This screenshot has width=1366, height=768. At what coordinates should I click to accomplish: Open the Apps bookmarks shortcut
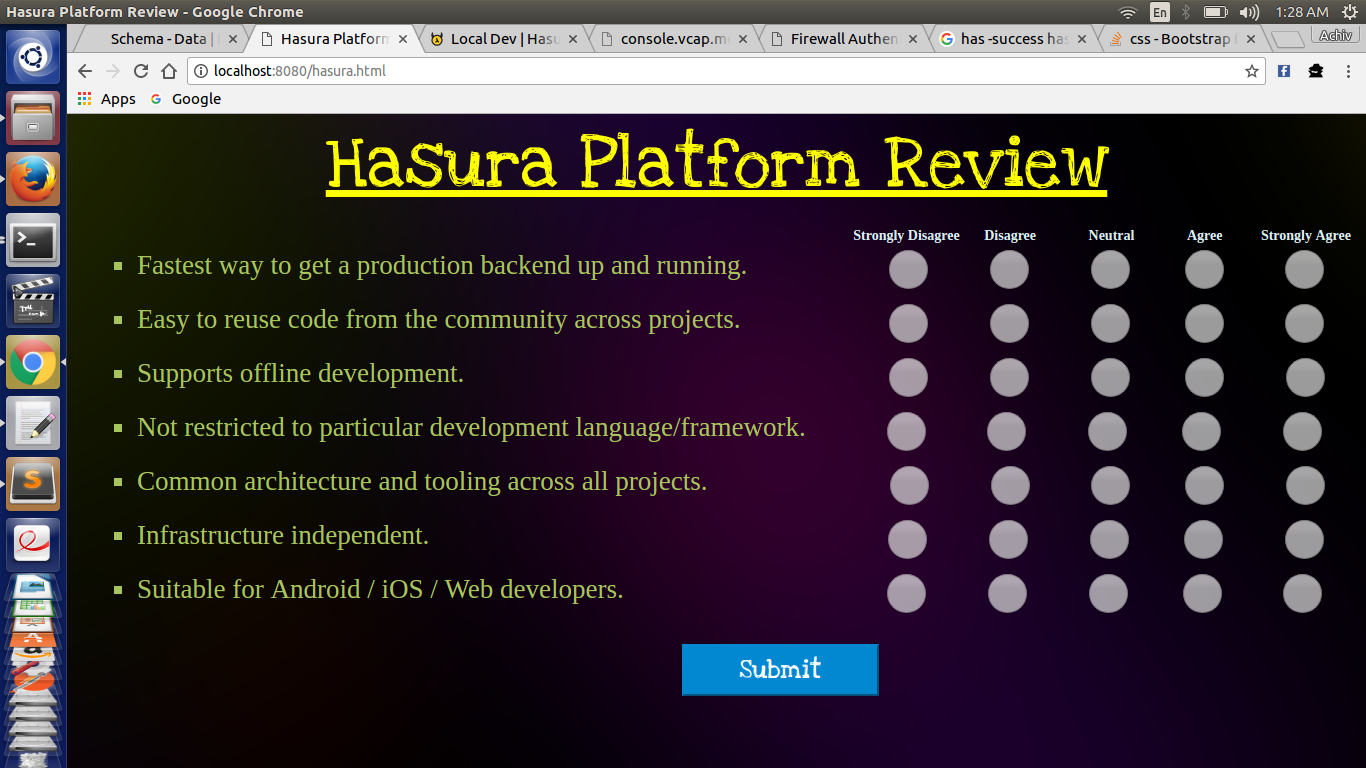106,99
